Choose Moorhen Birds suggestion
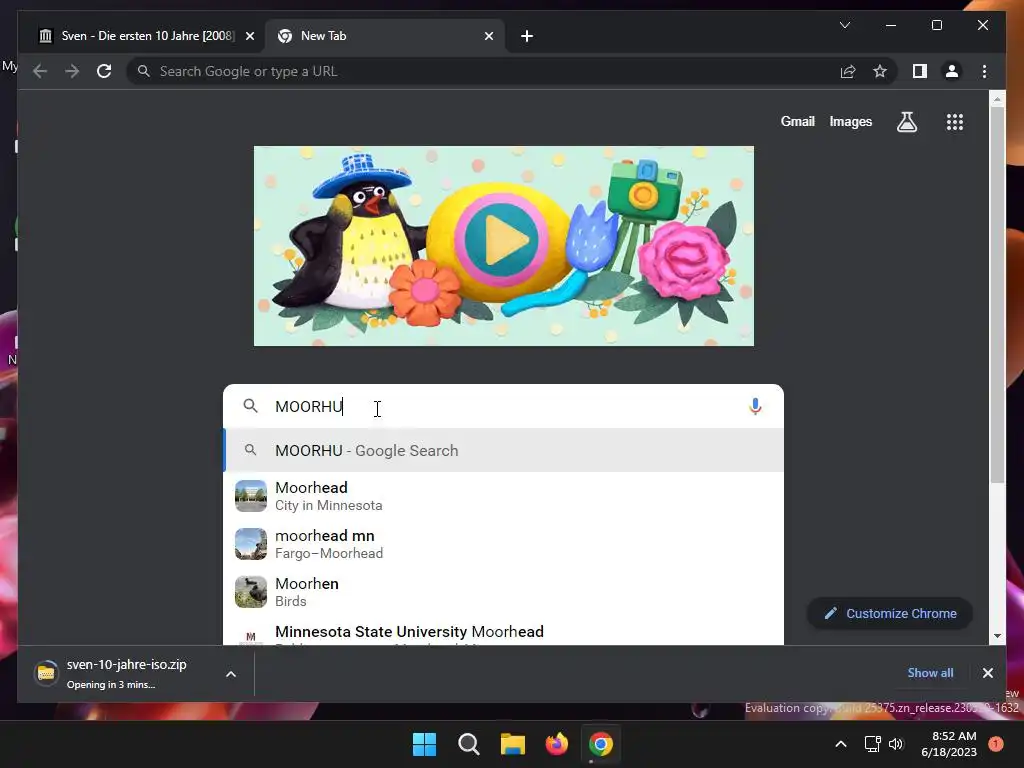Screen dimensions: 1024x768 pos(503,592)
